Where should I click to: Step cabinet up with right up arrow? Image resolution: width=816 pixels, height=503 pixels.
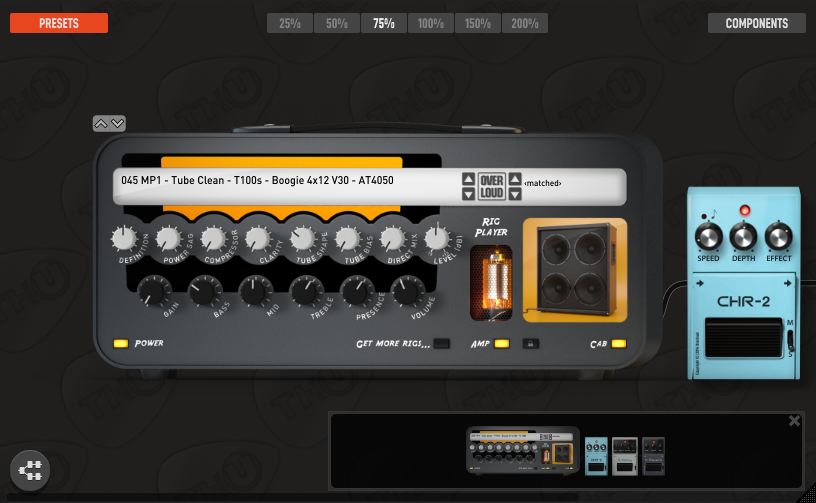coord(515,179)
